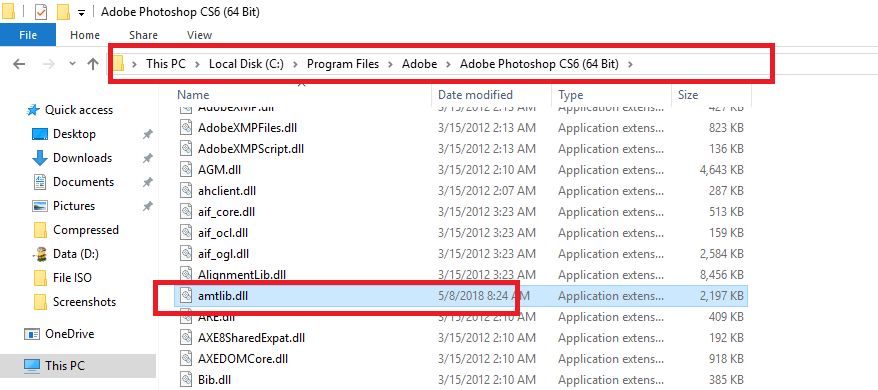Expand chevron after Adobe breadcrumb
This screenshot has height=390, width=878.
(x=449, y=64)
